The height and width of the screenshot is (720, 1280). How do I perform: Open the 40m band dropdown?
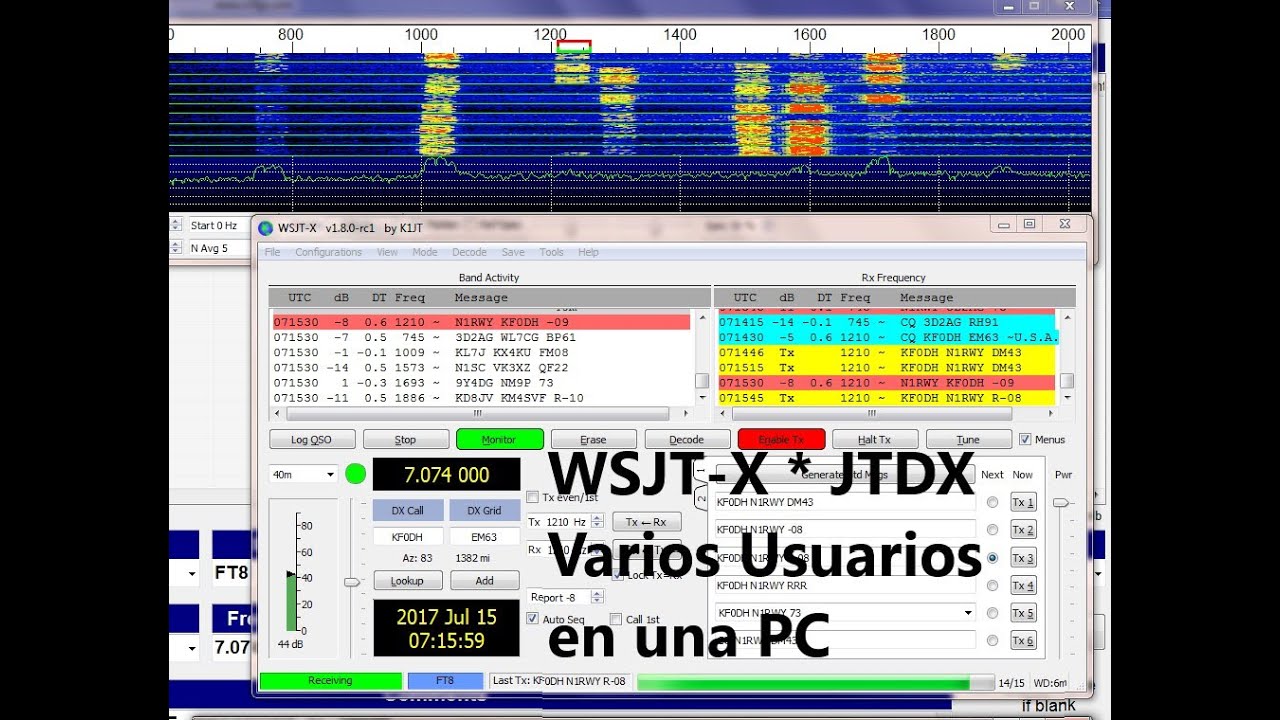coord(303,474)
